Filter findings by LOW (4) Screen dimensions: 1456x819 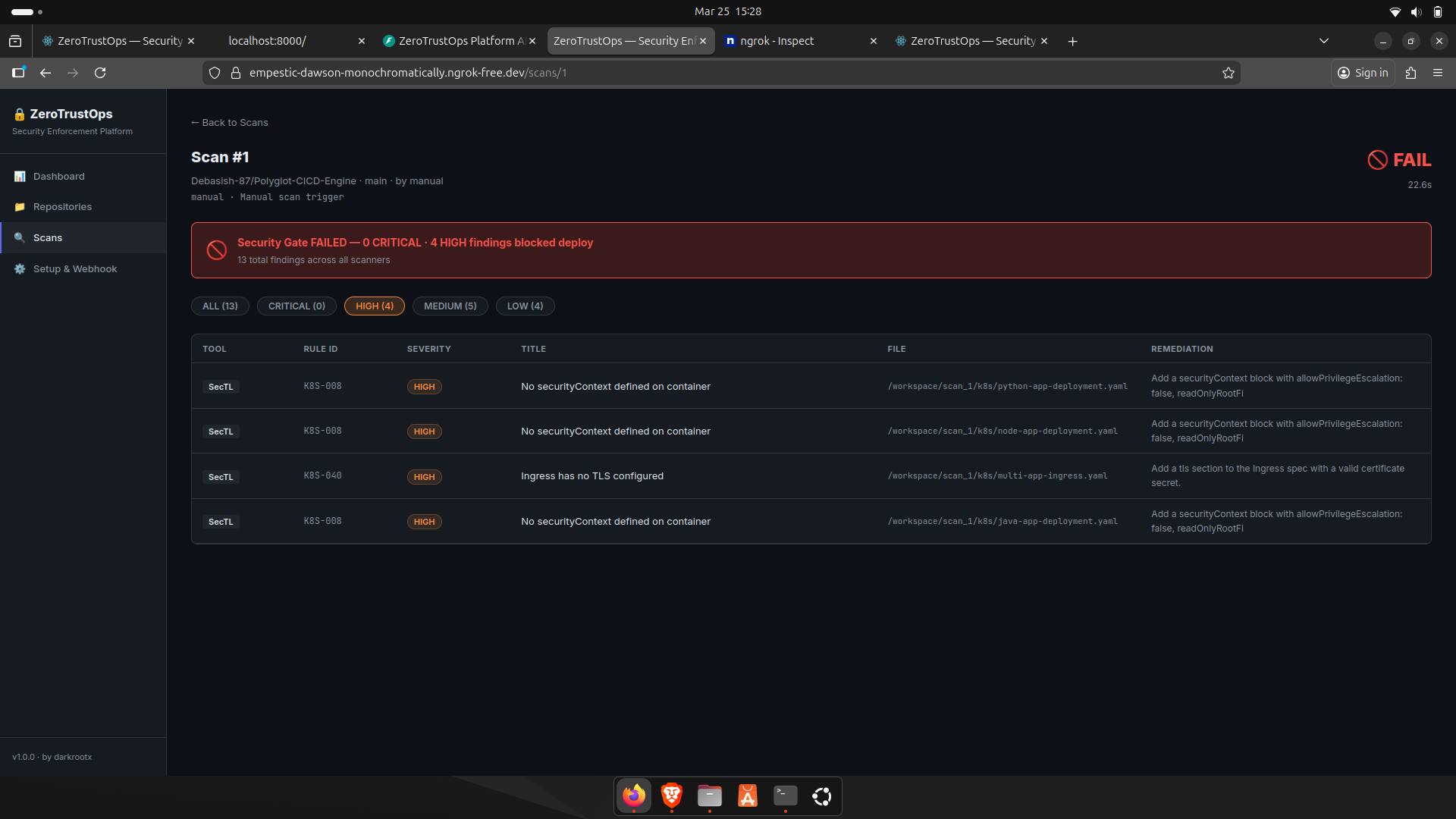click(x=525, y=306)
